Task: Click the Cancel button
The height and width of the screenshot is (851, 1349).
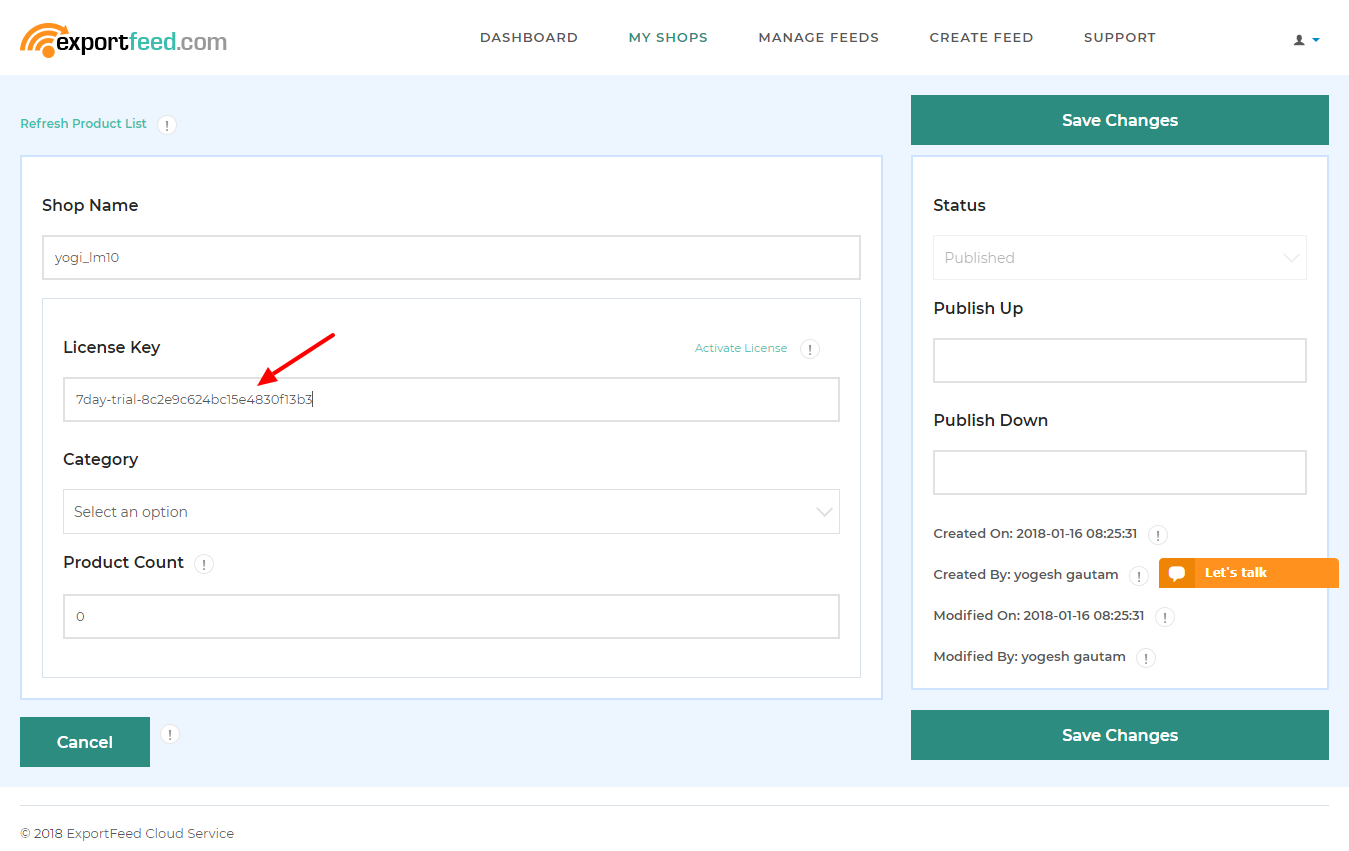Action: click(85, 742)
